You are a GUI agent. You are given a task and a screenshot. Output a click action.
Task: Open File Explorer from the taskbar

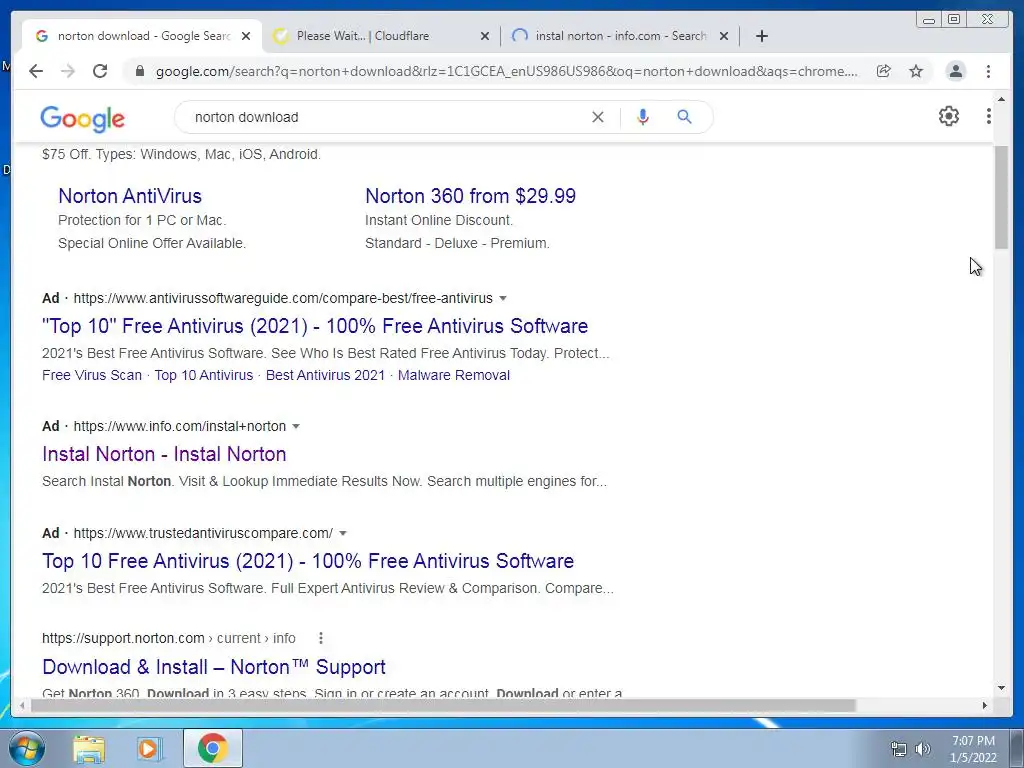(x=89, y=748)
